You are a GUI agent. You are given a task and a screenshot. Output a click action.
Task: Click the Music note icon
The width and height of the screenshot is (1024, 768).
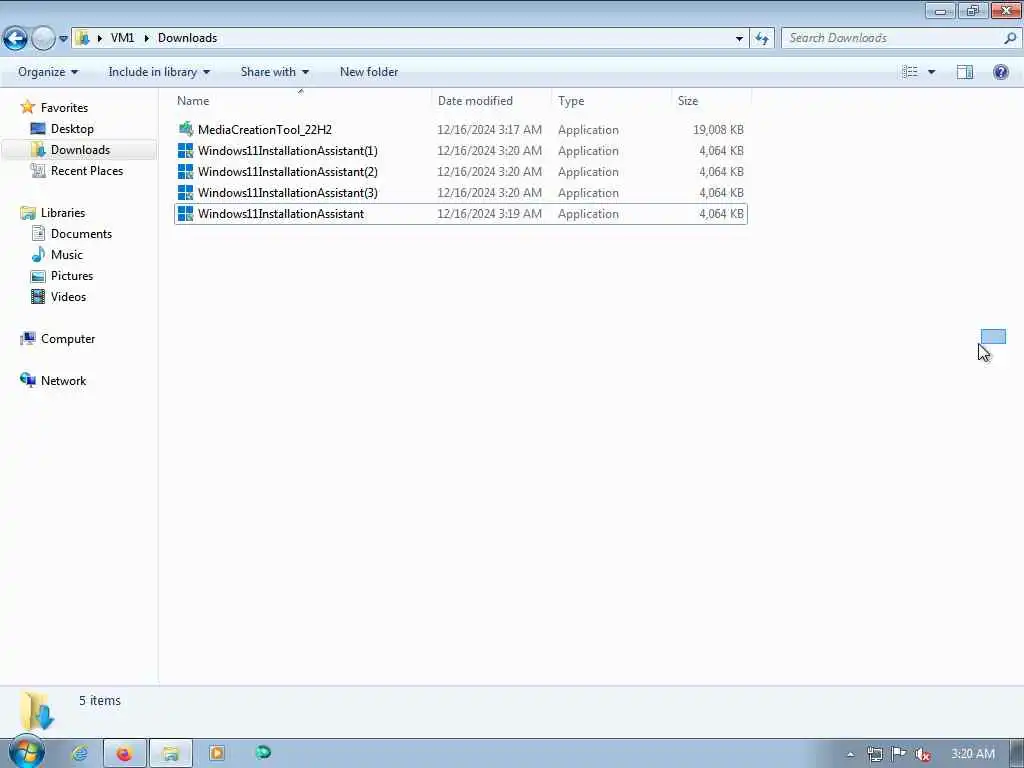coord(39,254)
